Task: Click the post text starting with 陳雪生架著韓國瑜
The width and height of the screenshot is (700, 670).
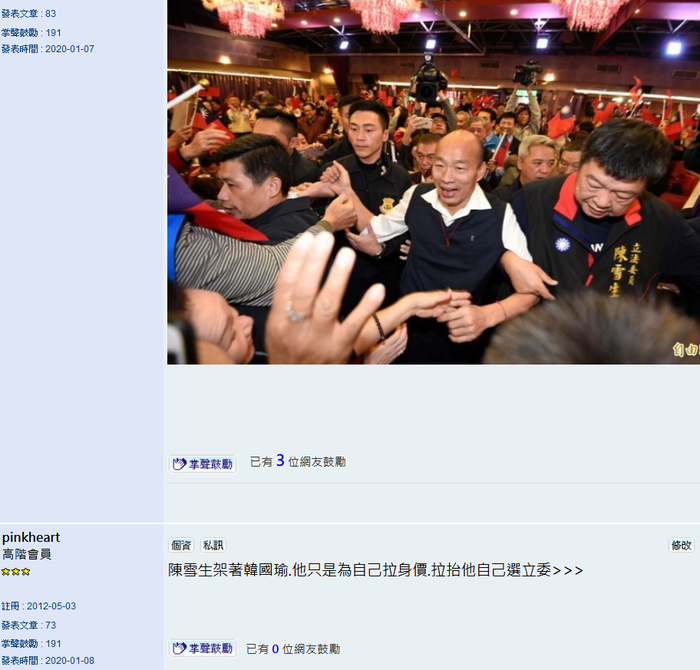Action: tap(375, 570)
